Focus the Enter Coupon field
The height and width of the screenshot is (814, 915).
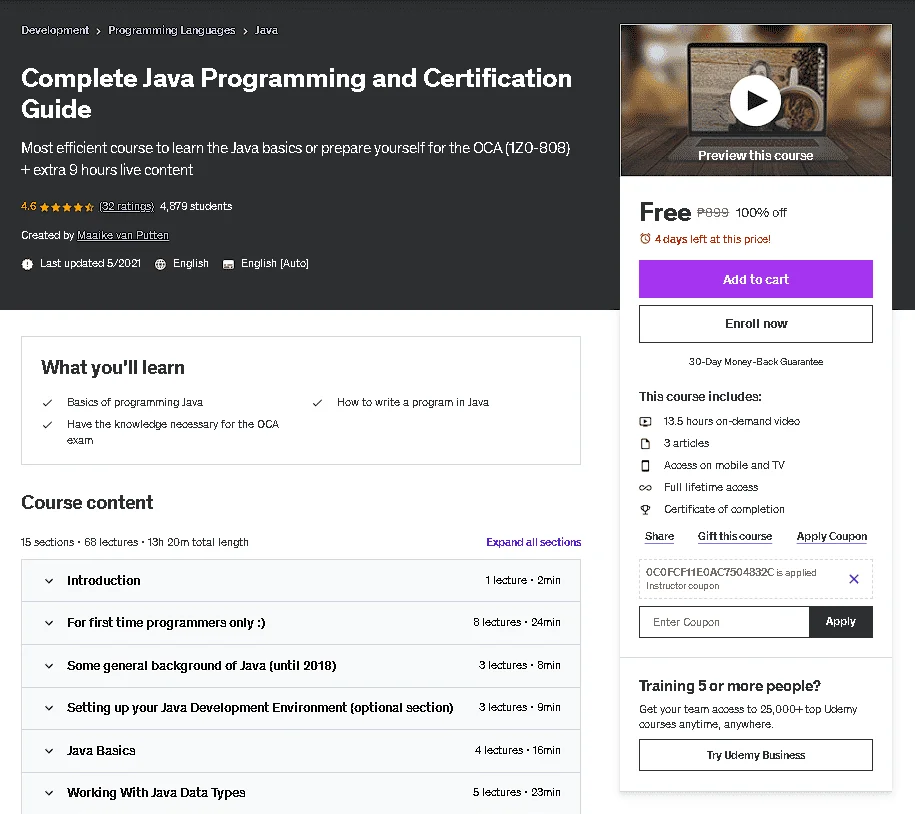[x=724, y=622]
